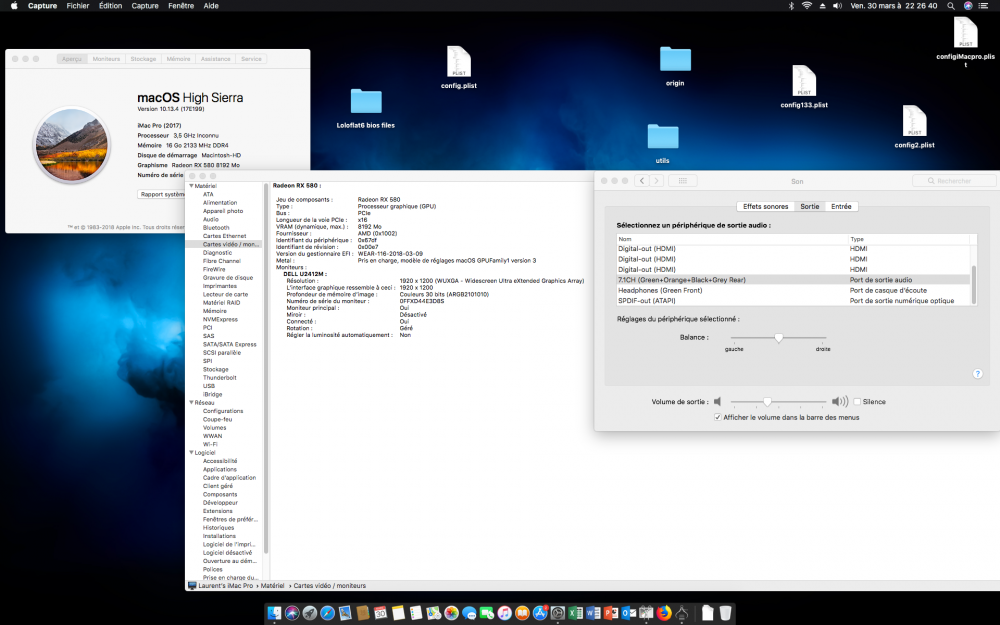Select the utils folder on desktop
The height and width of the screenshot is (625, 1000).
663,143
